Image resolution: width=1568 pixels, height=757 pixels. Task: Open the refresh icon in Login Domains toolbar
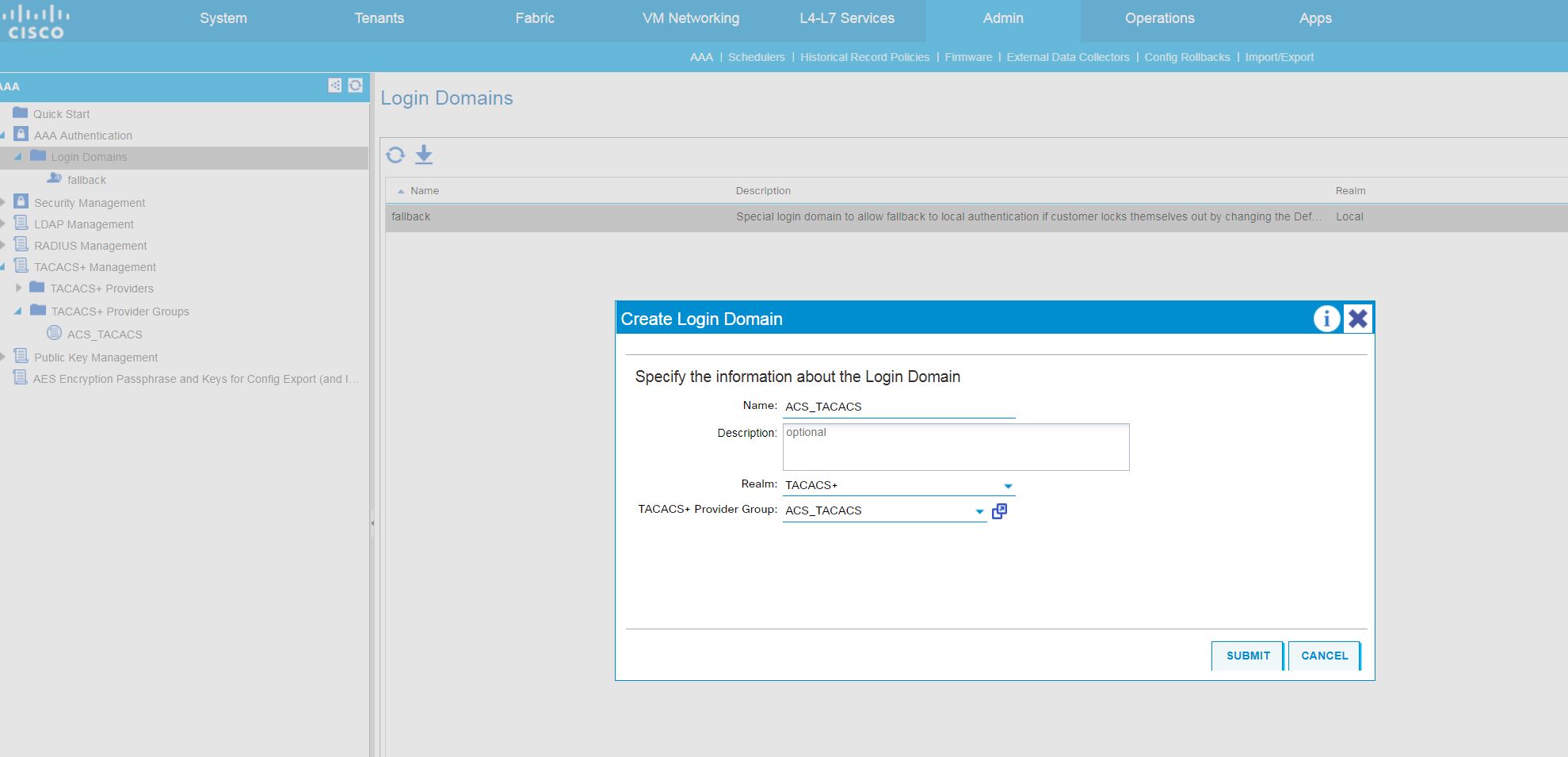395,155
